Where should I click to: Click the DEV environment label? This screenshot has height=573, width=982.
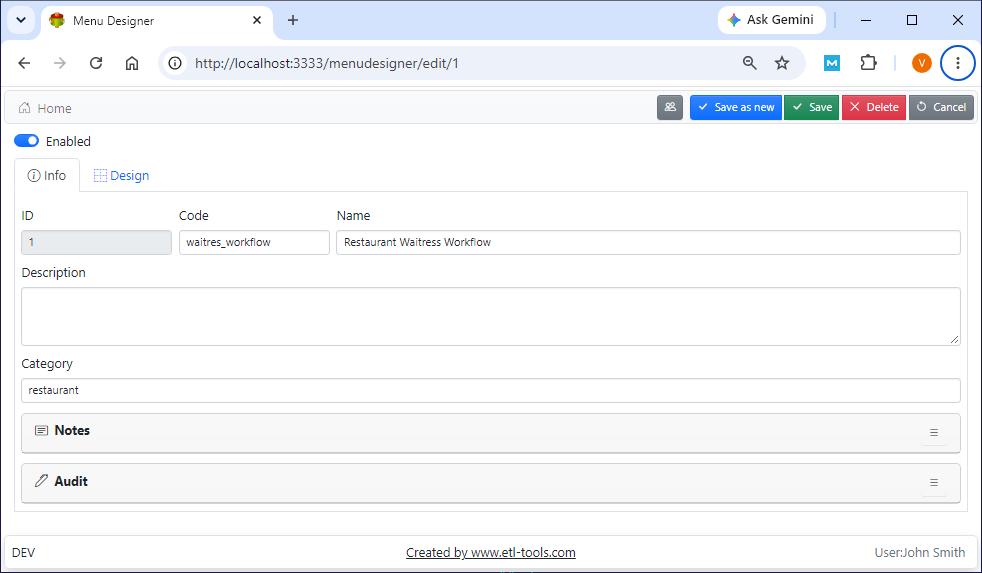tap(23, 552)
